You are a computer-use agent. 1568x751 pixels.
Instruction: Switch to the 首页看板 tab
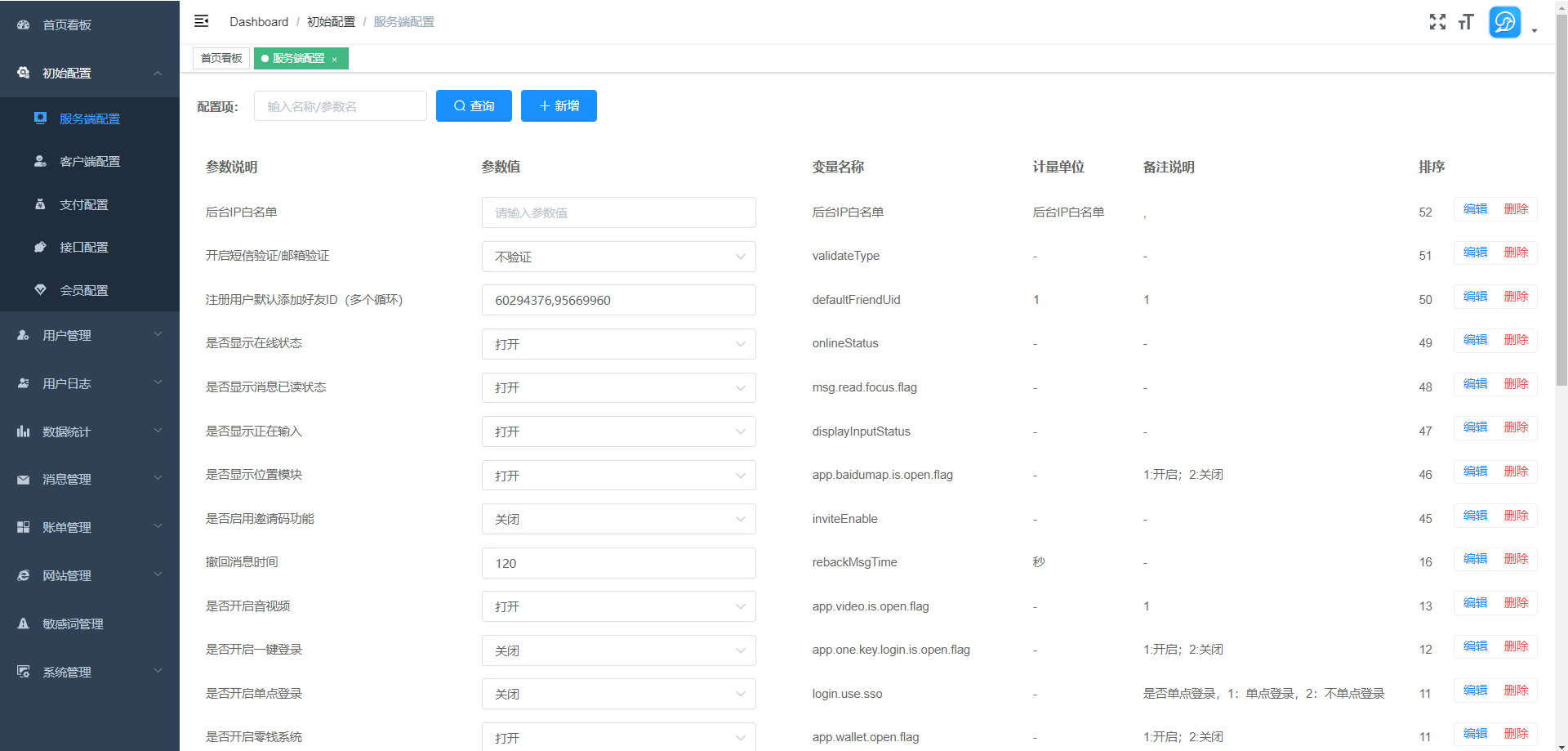pos(221,59)
